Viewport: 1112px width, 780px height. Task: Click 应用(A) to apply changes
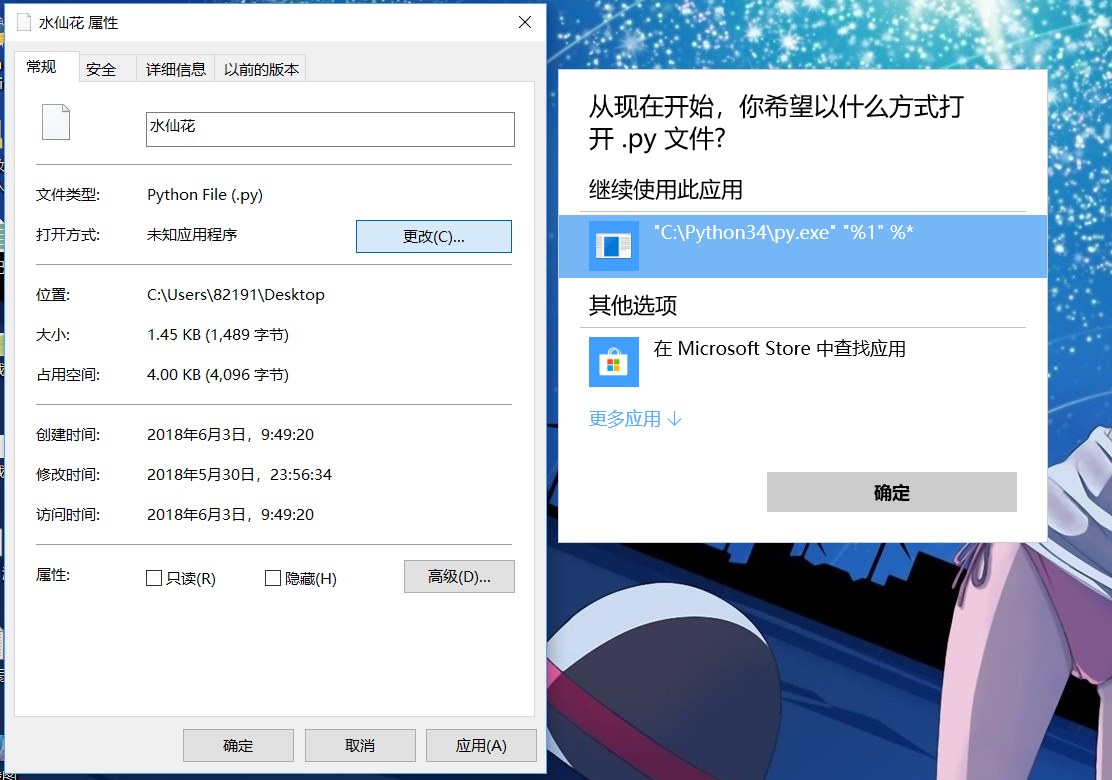pyautogui.click(x=481, y=745)
